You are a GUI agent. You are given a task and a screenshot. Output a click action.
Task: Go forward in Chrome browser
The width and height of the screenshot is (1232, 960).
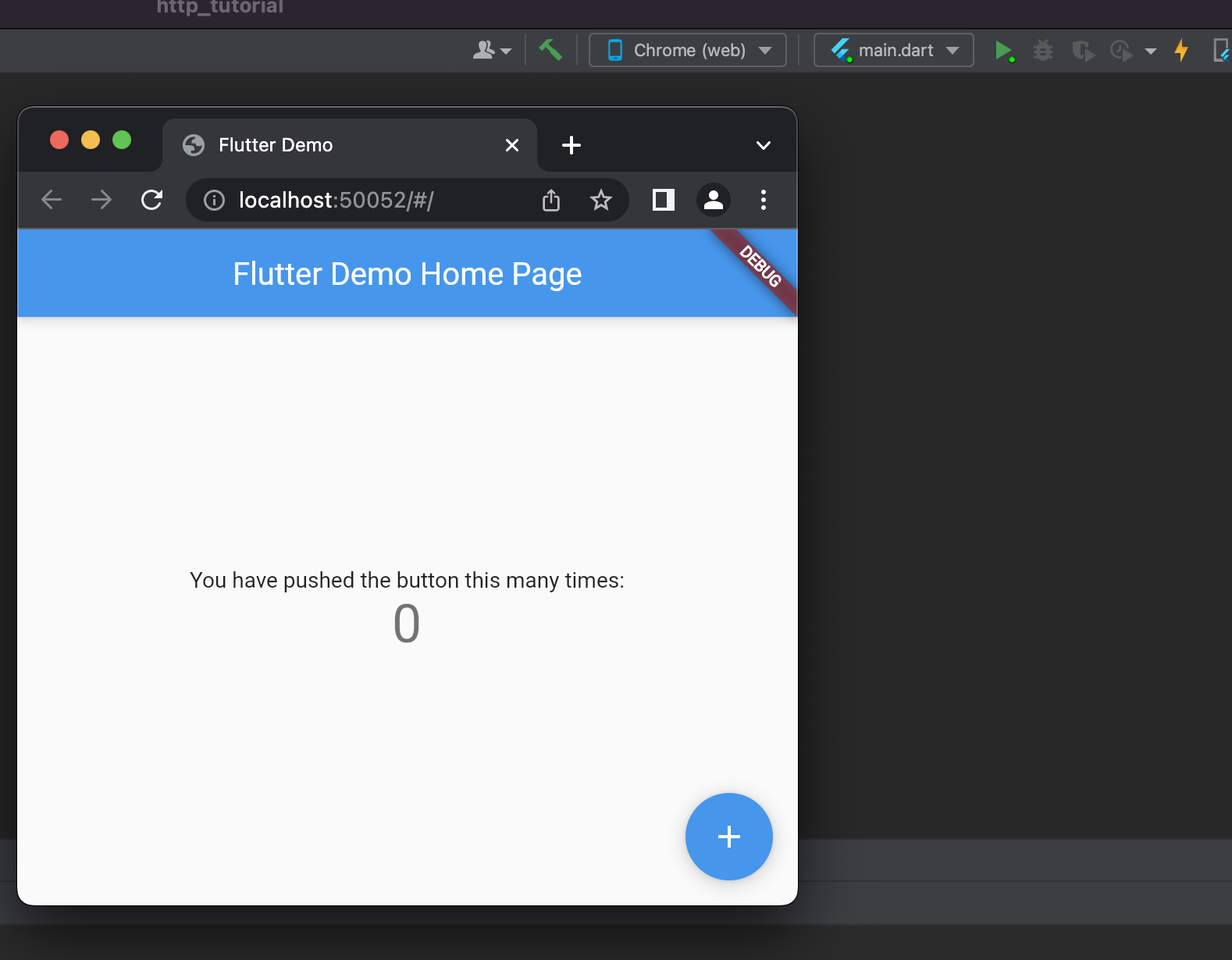101,200
